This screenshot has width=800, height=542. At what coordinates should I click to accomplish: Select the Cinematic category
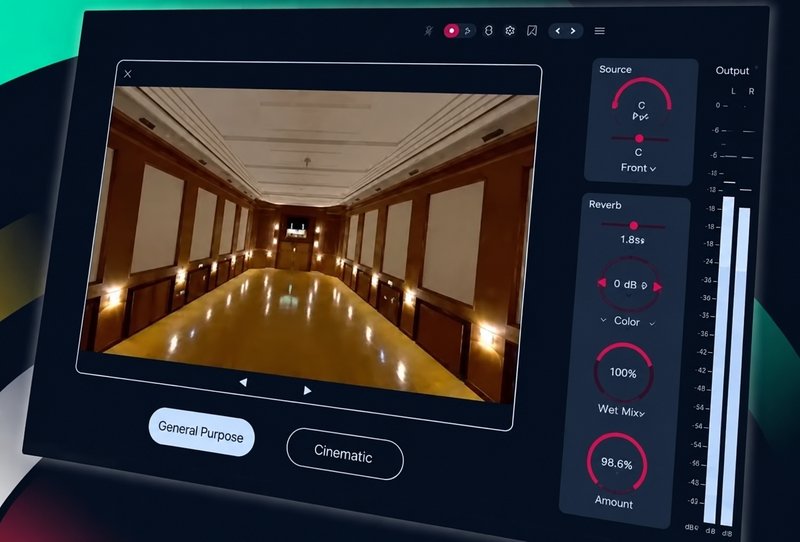tap(344, 453)
